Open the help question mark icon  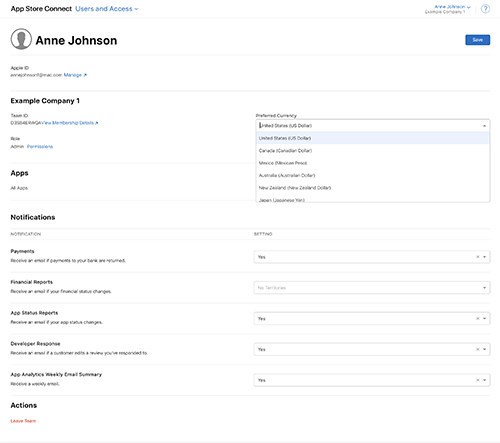click(485, 9)
